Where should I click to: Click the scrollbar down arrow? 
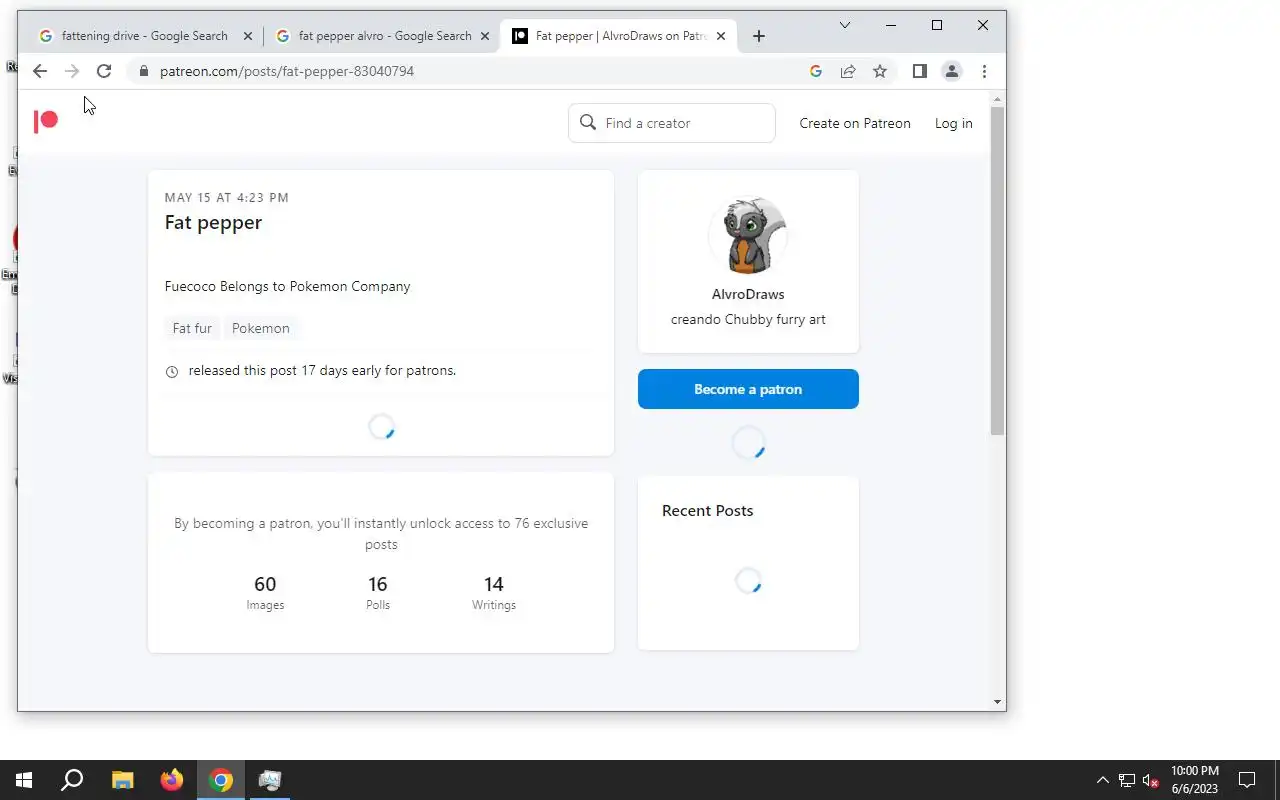[x=997, y=702]
